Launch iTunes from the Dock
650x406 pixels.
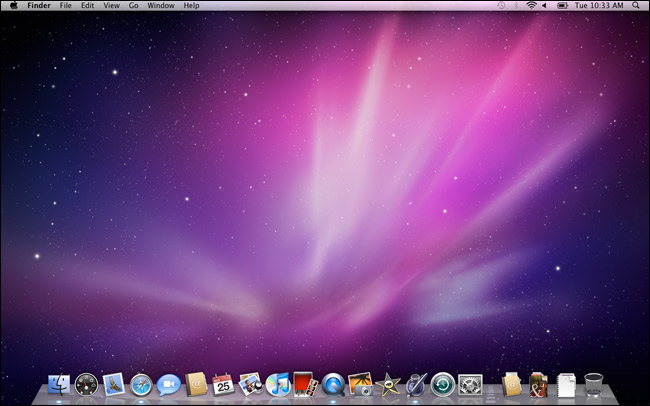[278, 384]
